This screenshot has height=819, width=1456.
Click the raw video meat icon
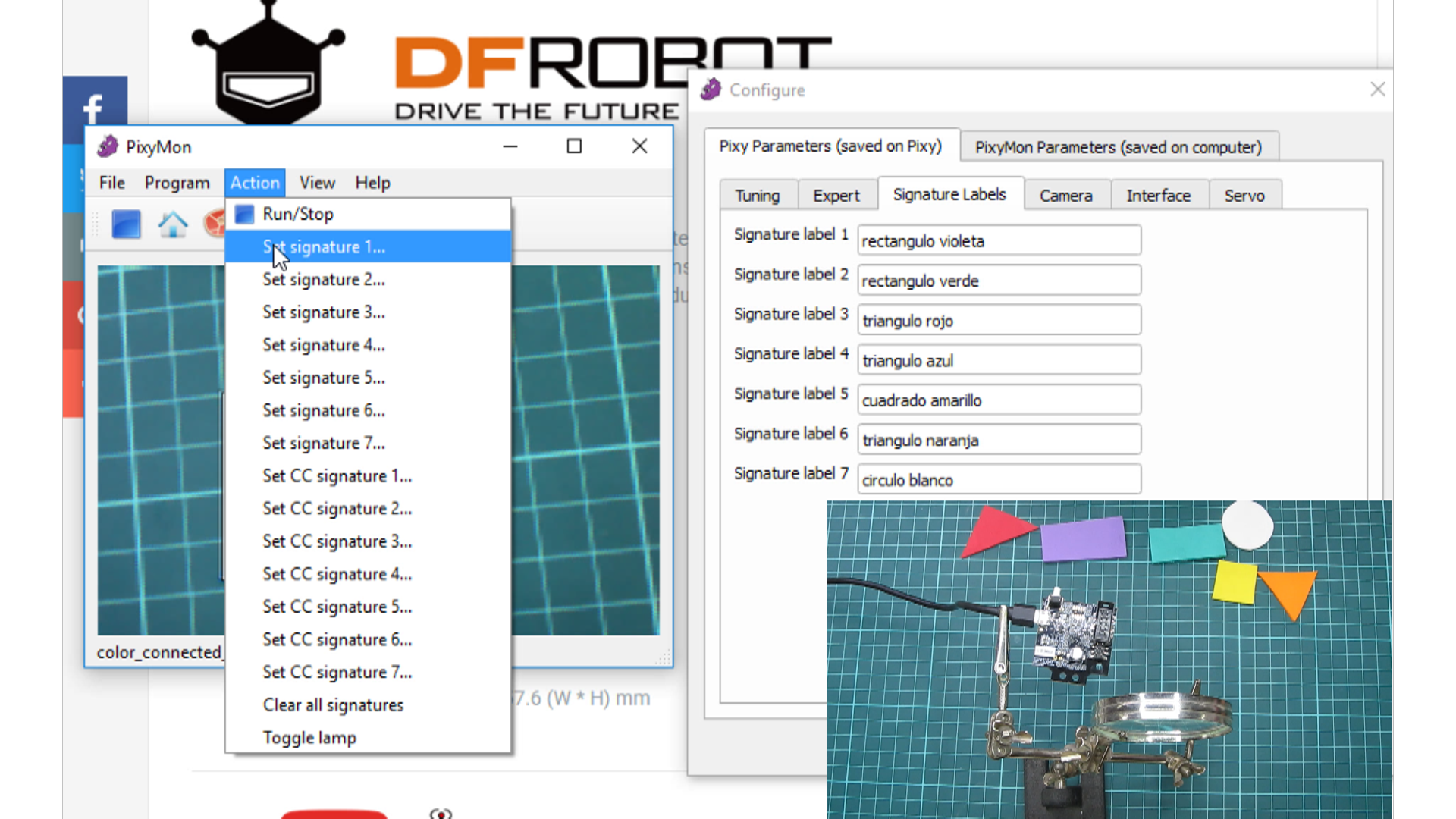pyautogui.click(x=215, y=224)
